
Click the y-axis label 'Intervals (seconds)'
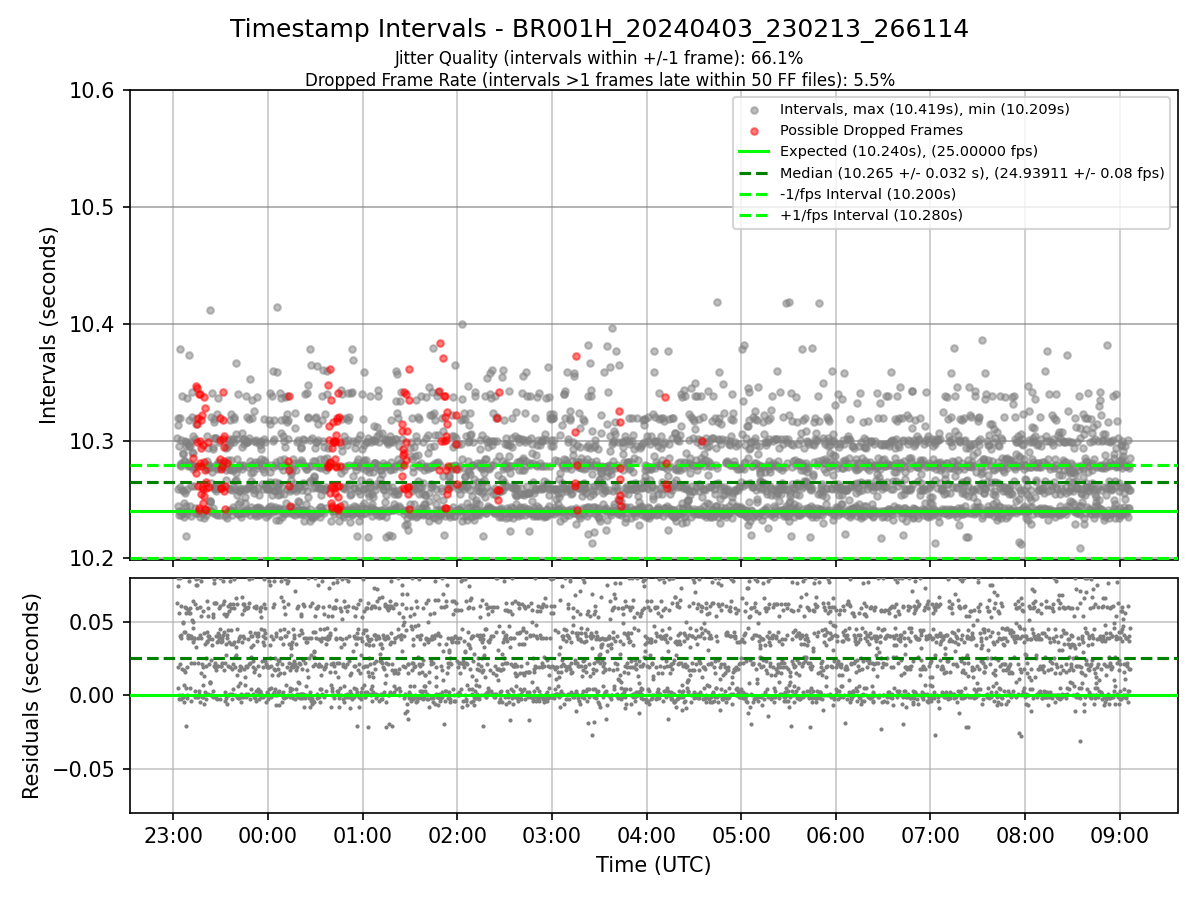pos(49,324)
